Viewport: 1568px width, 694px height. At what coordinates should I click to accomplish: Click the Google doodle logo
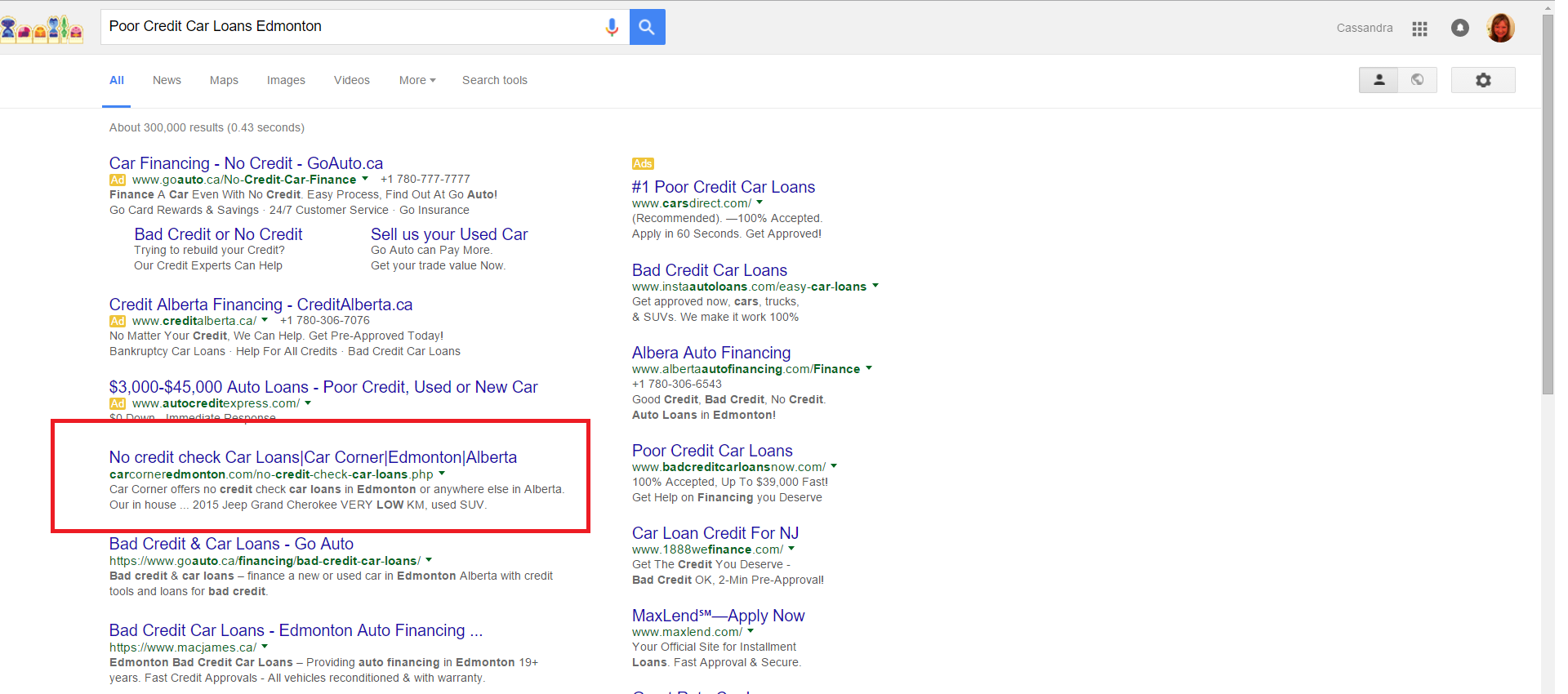click(42, 29)
